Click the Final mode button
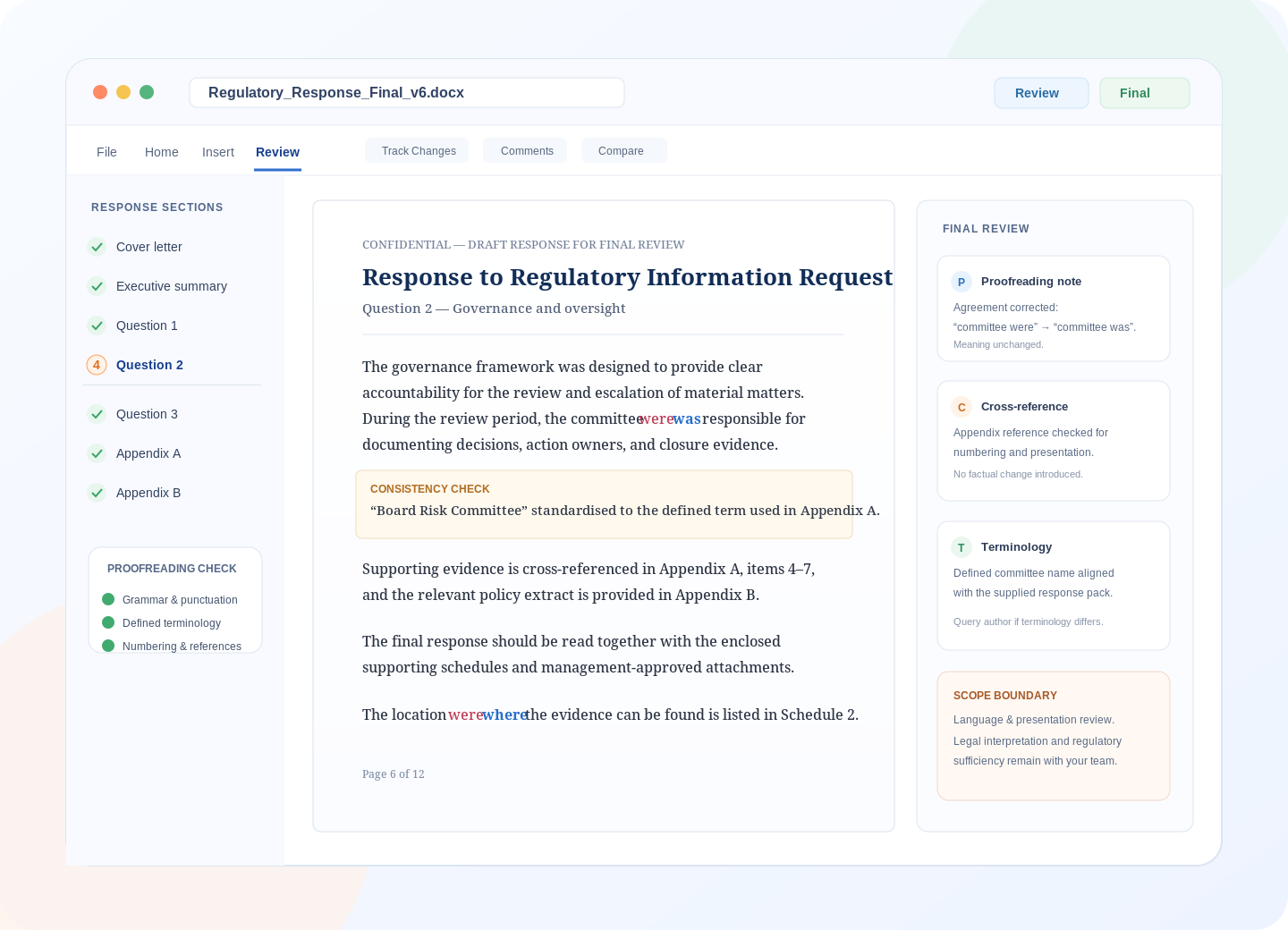 [x=1144, y=93]
